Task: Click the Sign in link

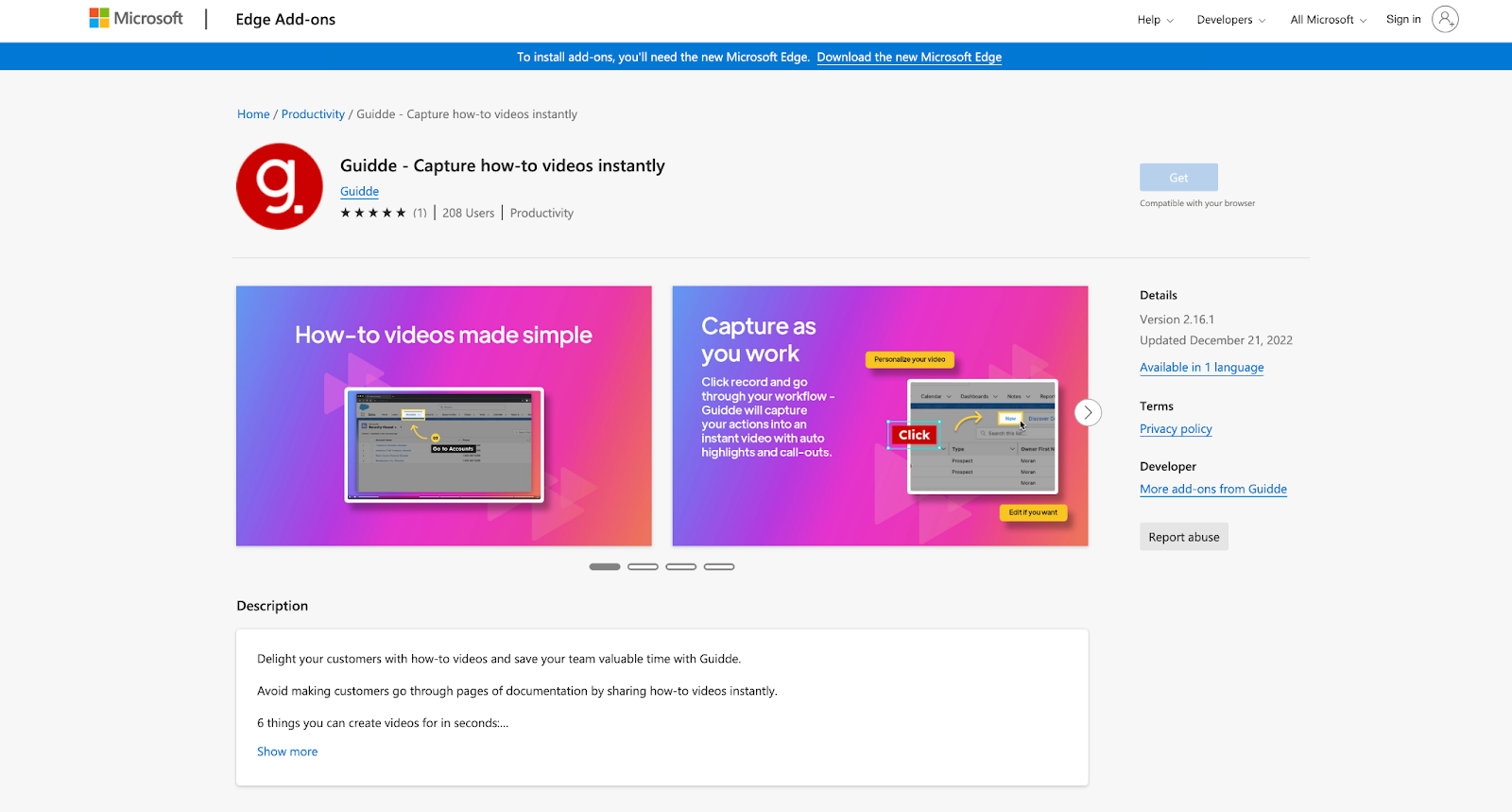Action: [x=1403, y=19]
